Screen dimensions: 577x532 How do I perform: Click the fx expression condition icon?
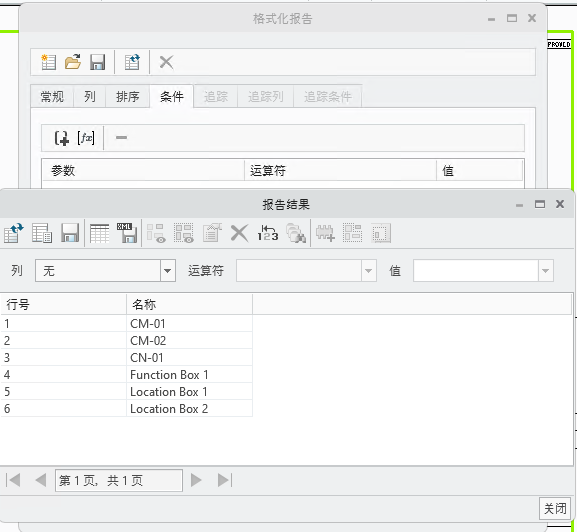click(86, 138)
